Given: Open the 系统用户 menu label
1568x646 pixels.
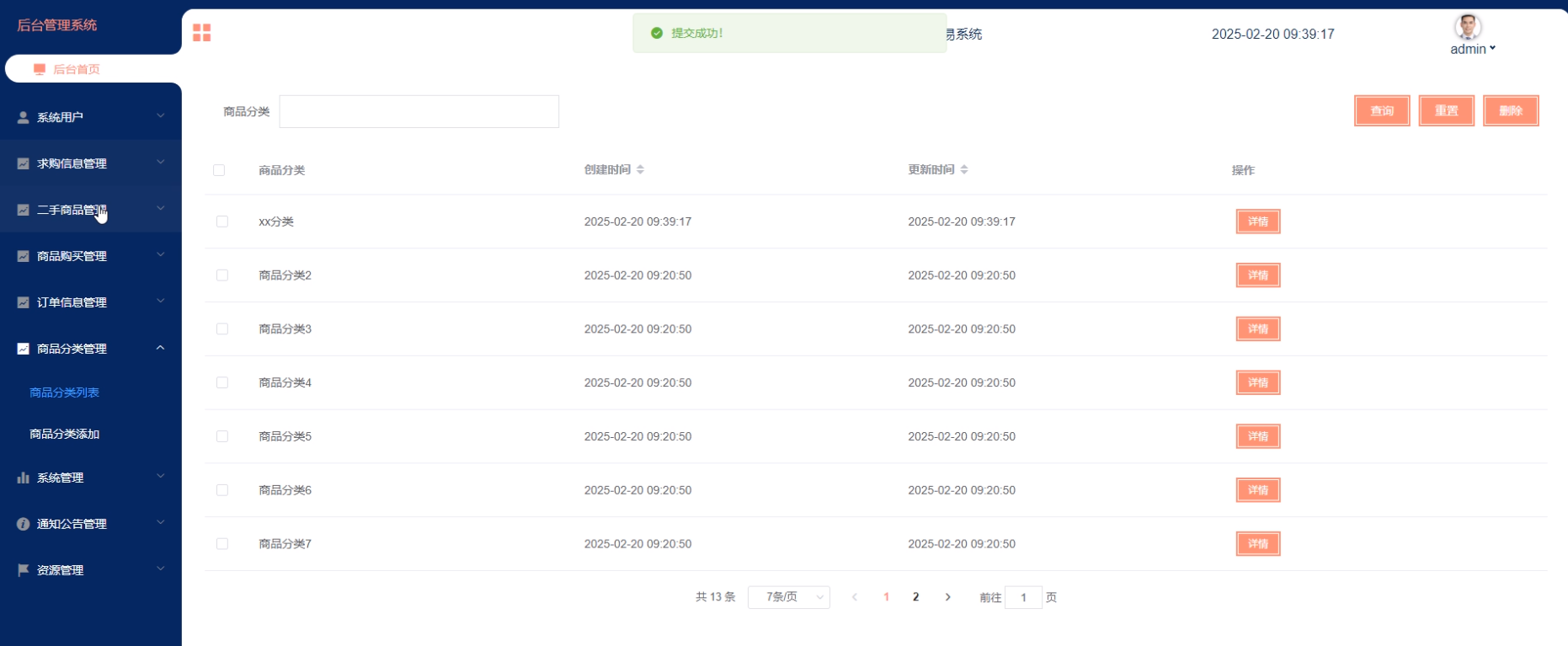Looking at the screenshot, I should (x=60, y=118).
